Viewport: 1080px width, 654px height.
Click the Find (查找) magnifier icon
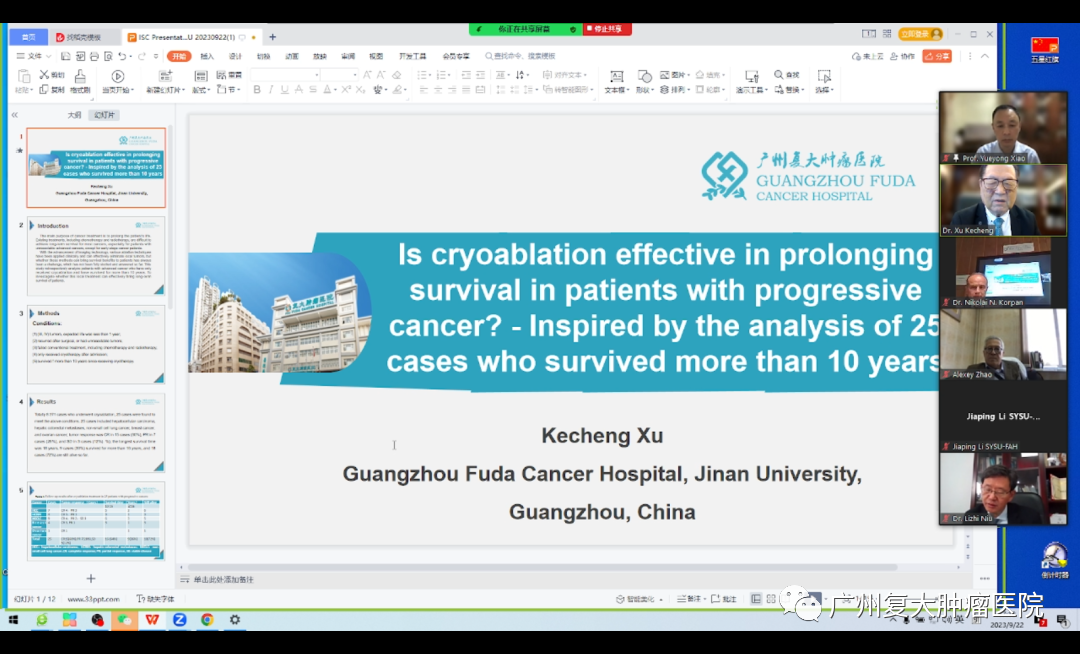coord(777,75)
